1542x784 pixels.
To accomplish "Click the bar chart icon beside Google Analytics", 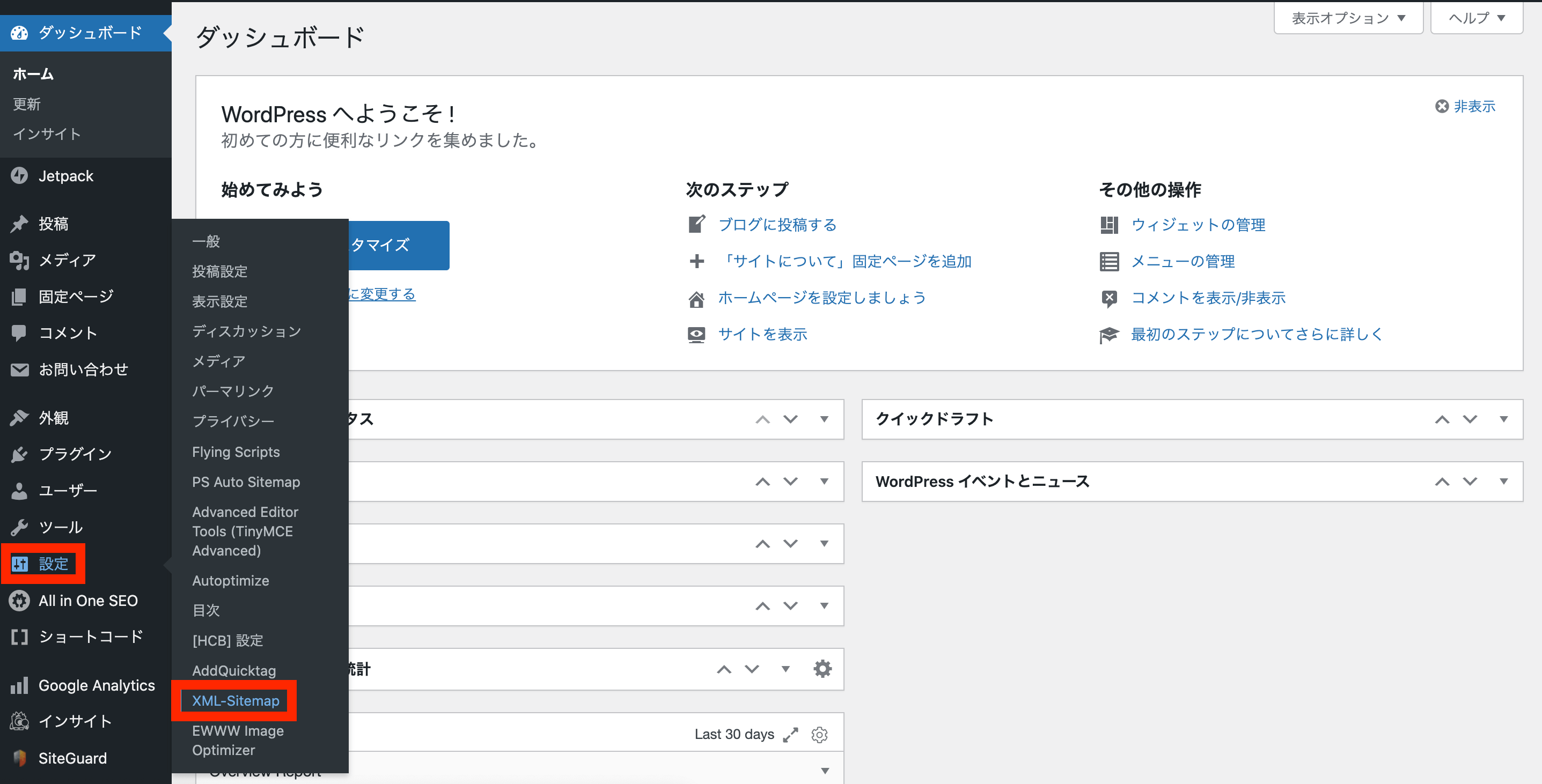I will tap(19, 685).
